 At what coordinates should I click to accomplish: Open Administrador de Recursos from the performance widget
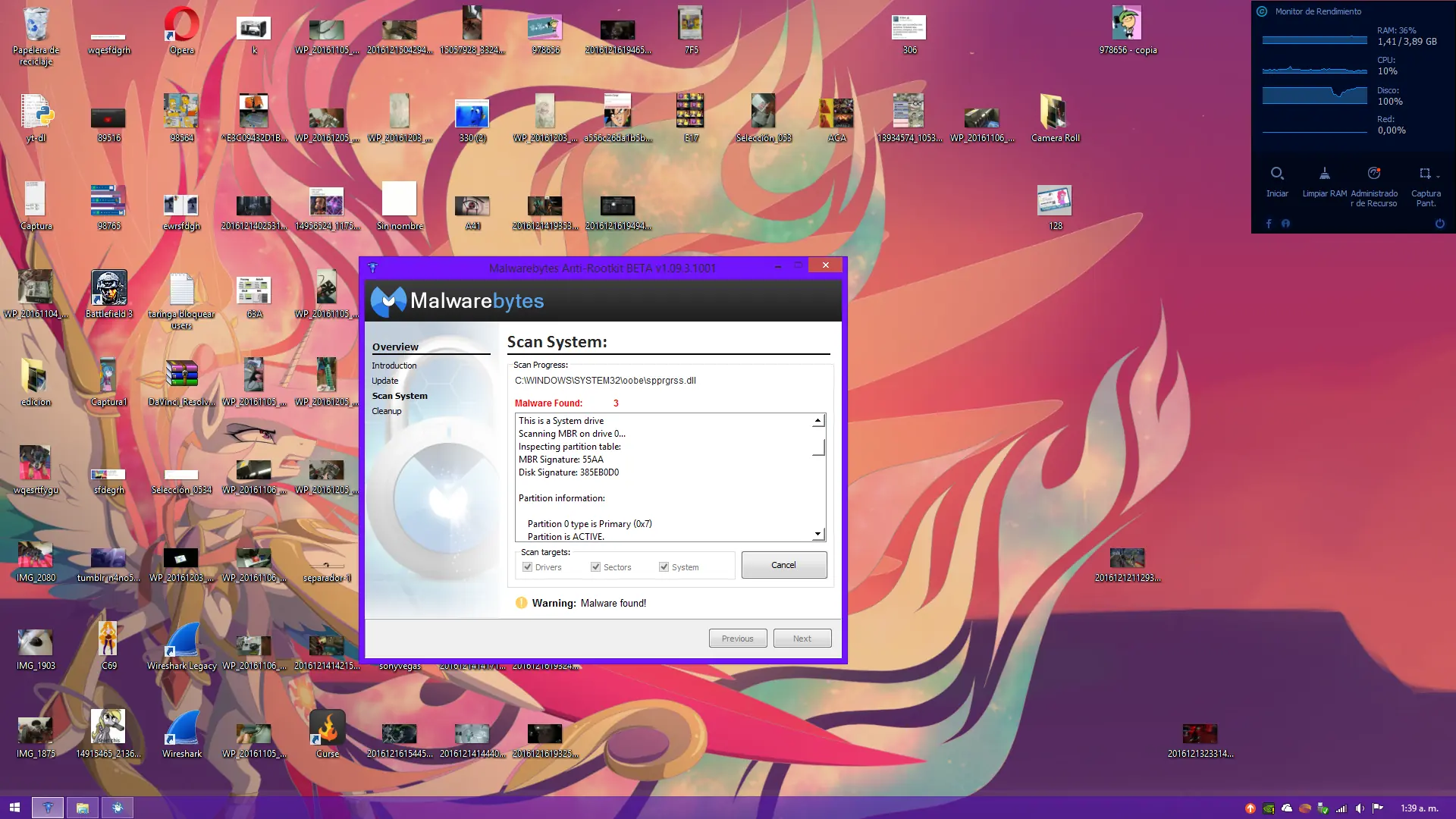(1373, 174)
